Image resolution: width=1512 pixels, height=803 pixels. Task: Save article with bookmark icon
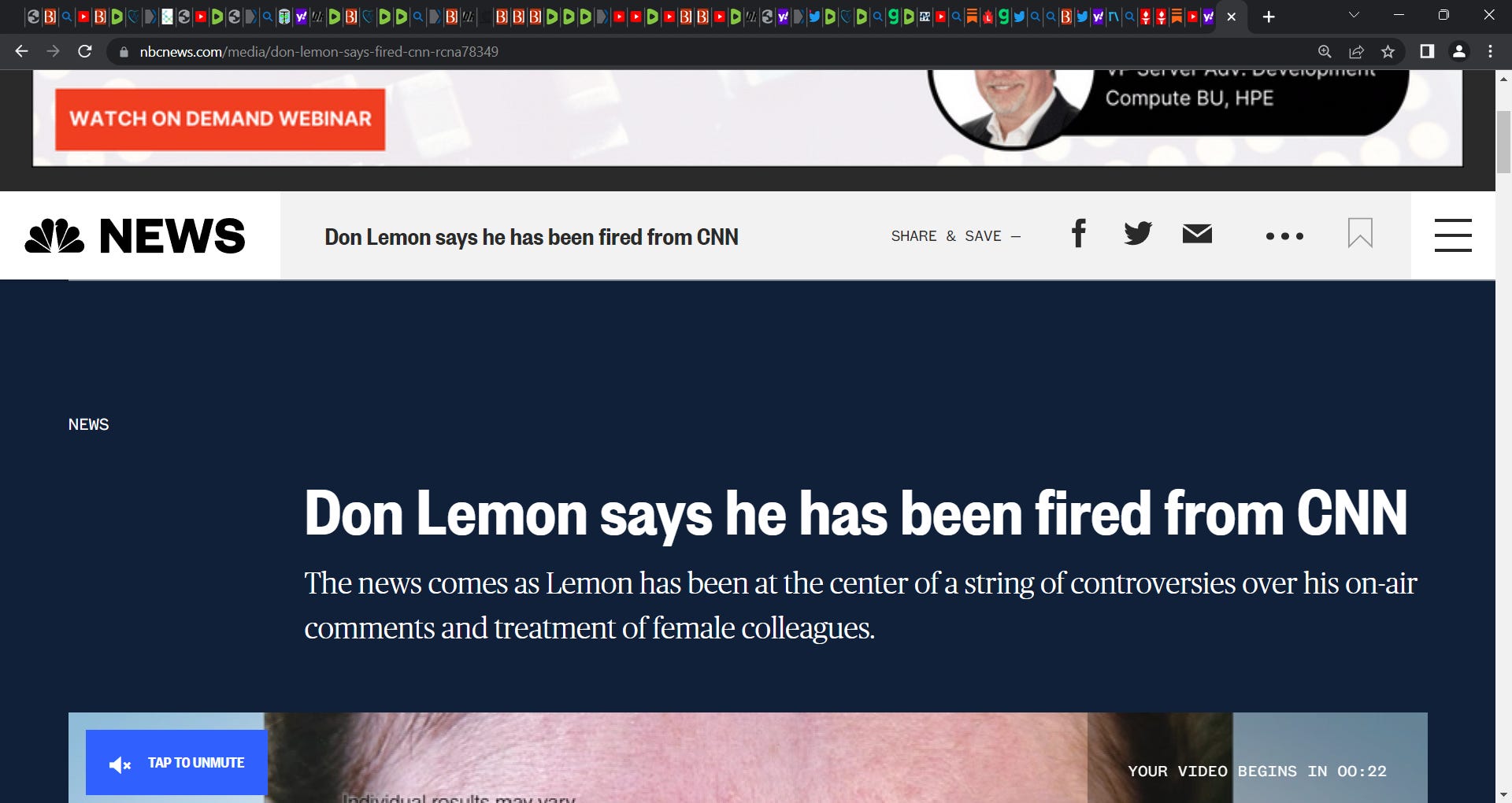pos(1360,233)
